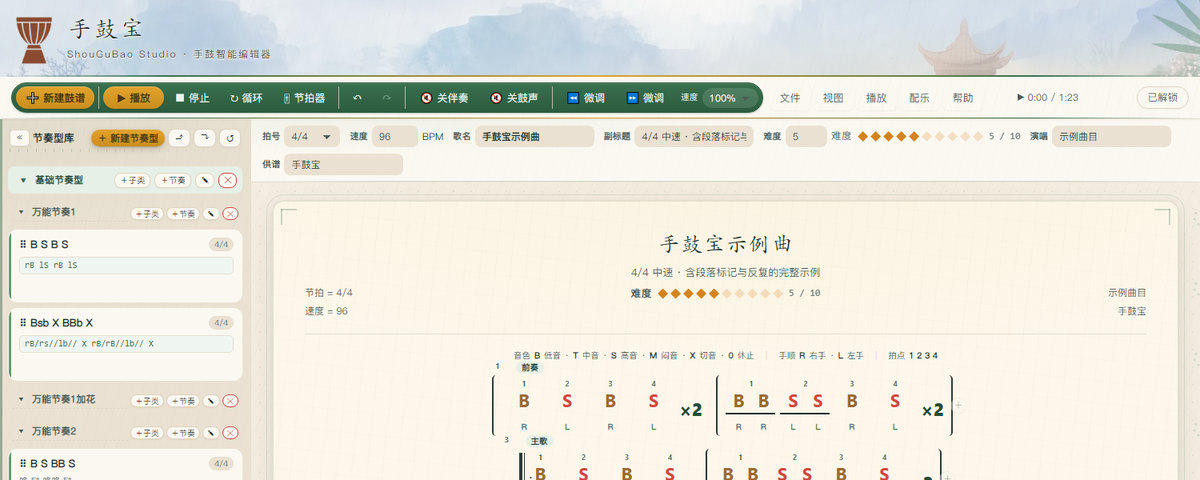Click the redo arrow in the green toolbar
The height and width of the screenshot is (480, 1200).
(387, 98)
